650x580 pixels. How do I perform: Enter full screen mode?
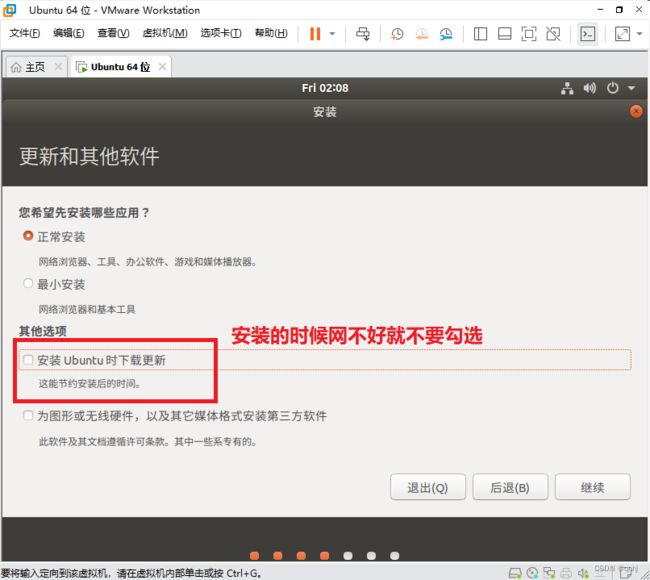coord(529,34)
